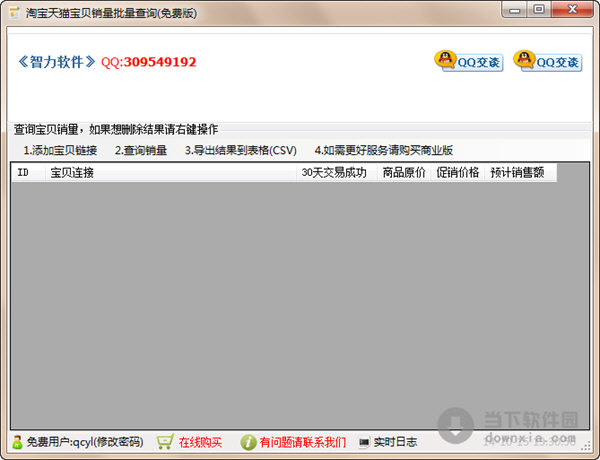Select the 促销价格 column header

coord(458,173)
